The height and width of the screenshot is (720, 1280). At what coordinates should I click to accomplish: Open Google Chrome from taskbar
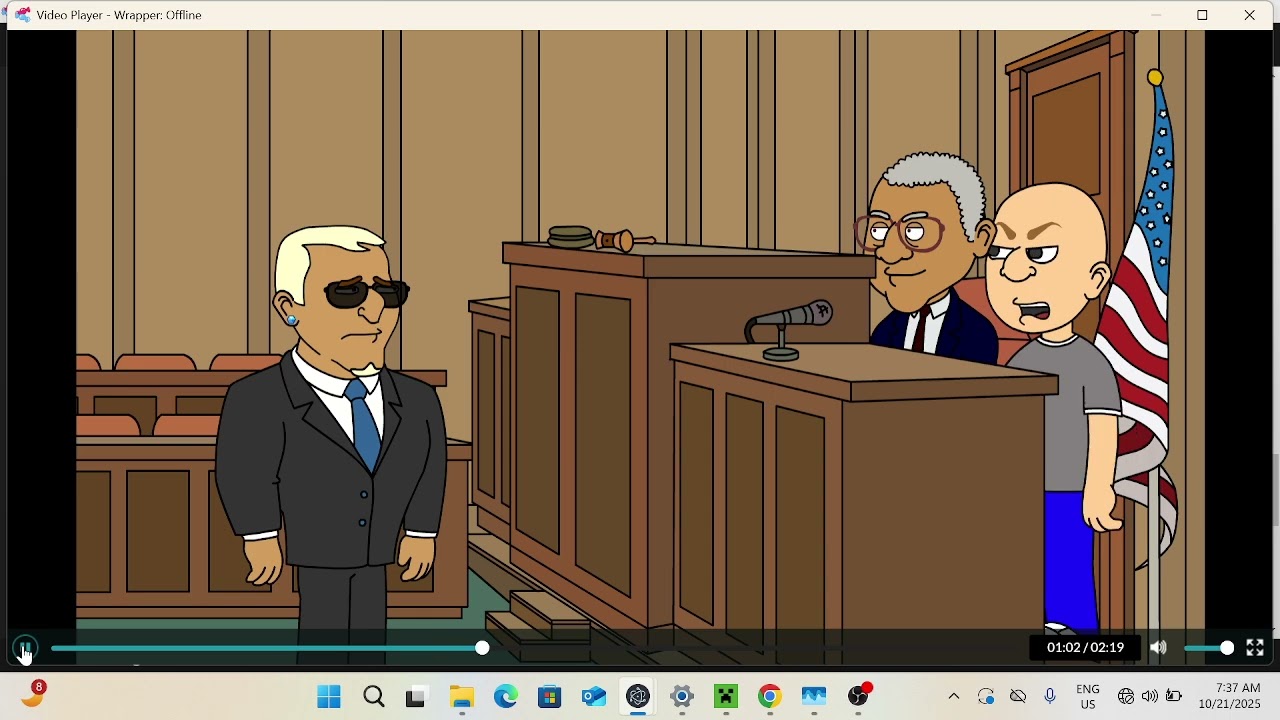pyautogui.click(x=770, y=696)
